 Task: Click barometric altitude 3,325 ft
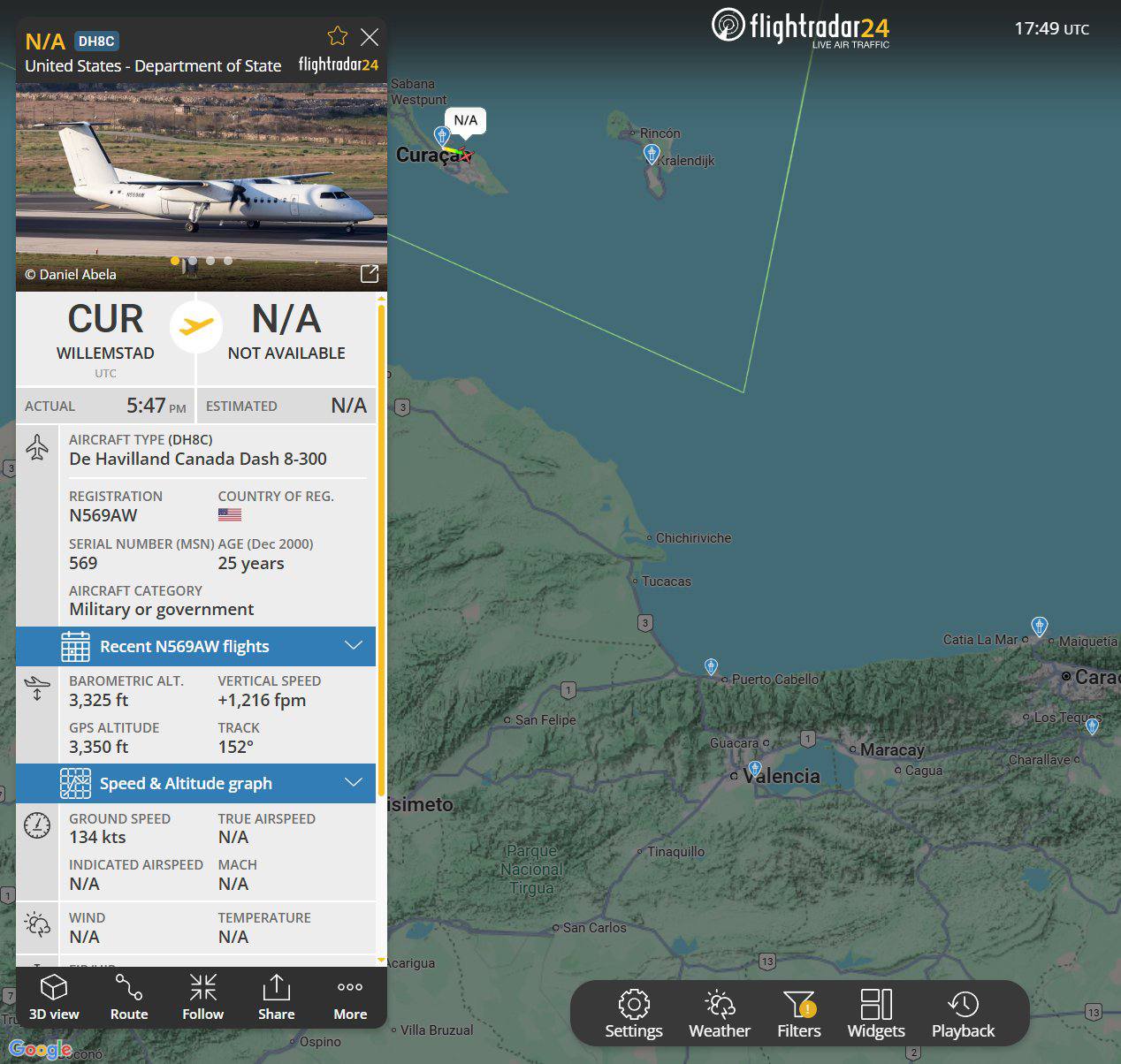(99, 700)
